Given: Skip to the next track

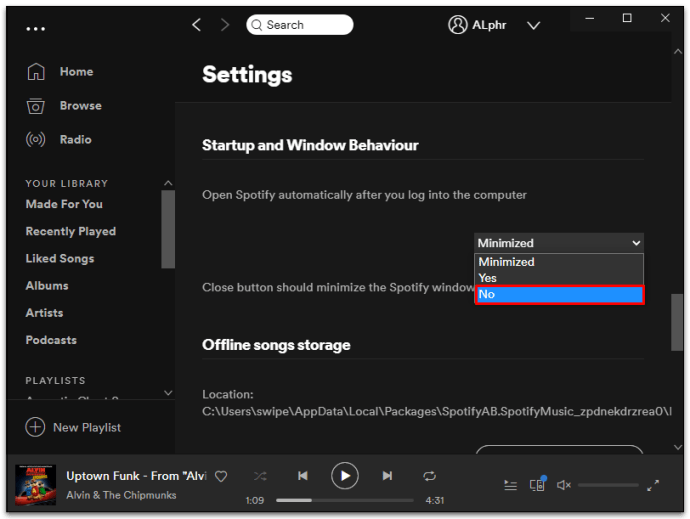Looking at the screenshot, I should pyautogui.click(x=387, y=476).
